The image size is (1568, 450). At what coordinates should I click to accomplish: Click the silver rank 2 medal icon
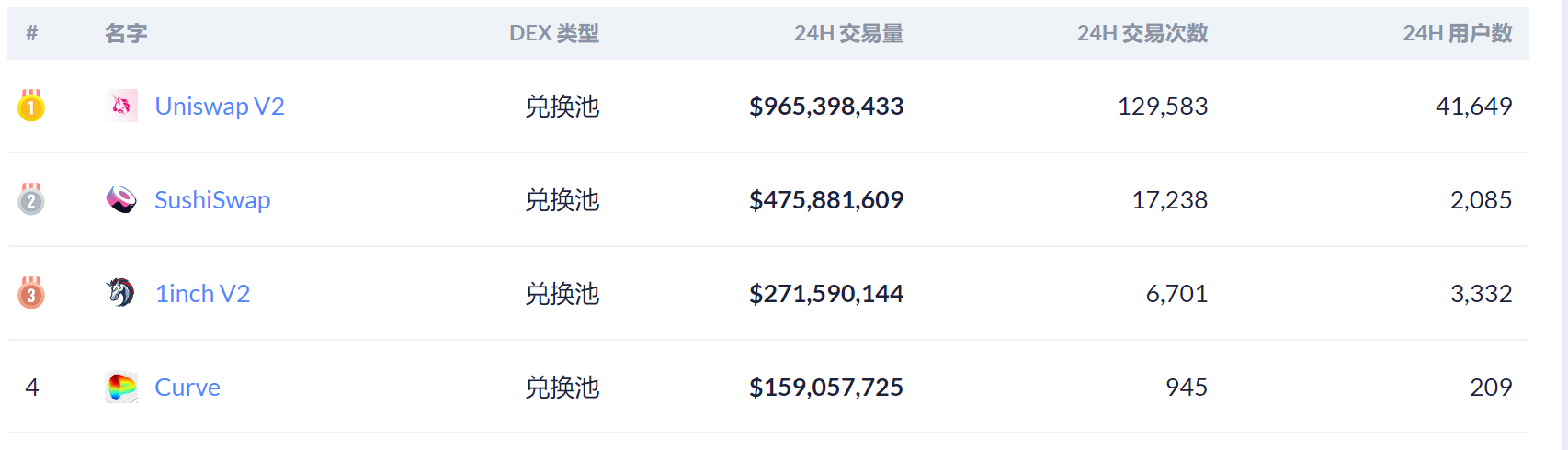tap(31, 199)
